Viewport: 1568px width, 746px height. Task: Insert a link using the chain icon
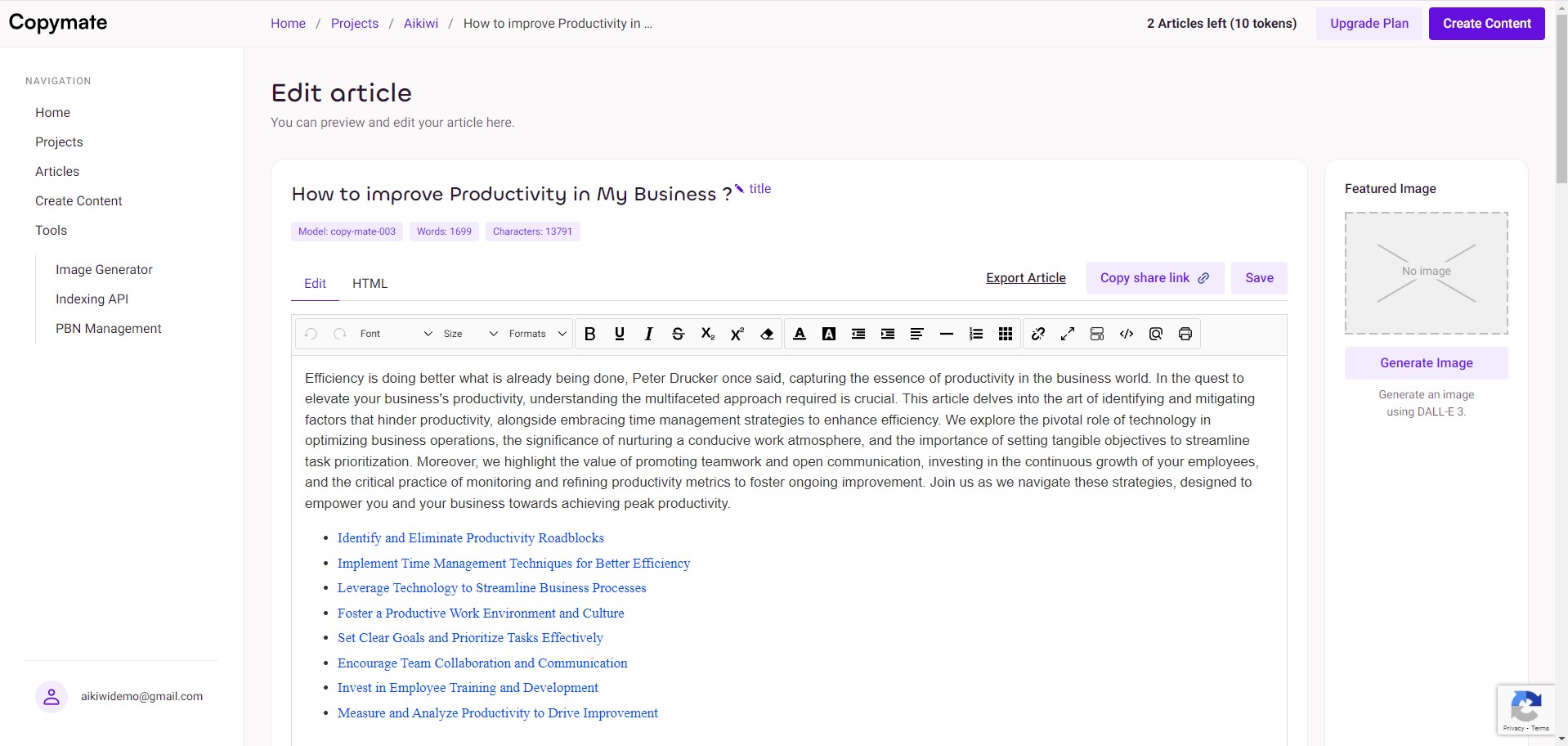coord(1038,334)
